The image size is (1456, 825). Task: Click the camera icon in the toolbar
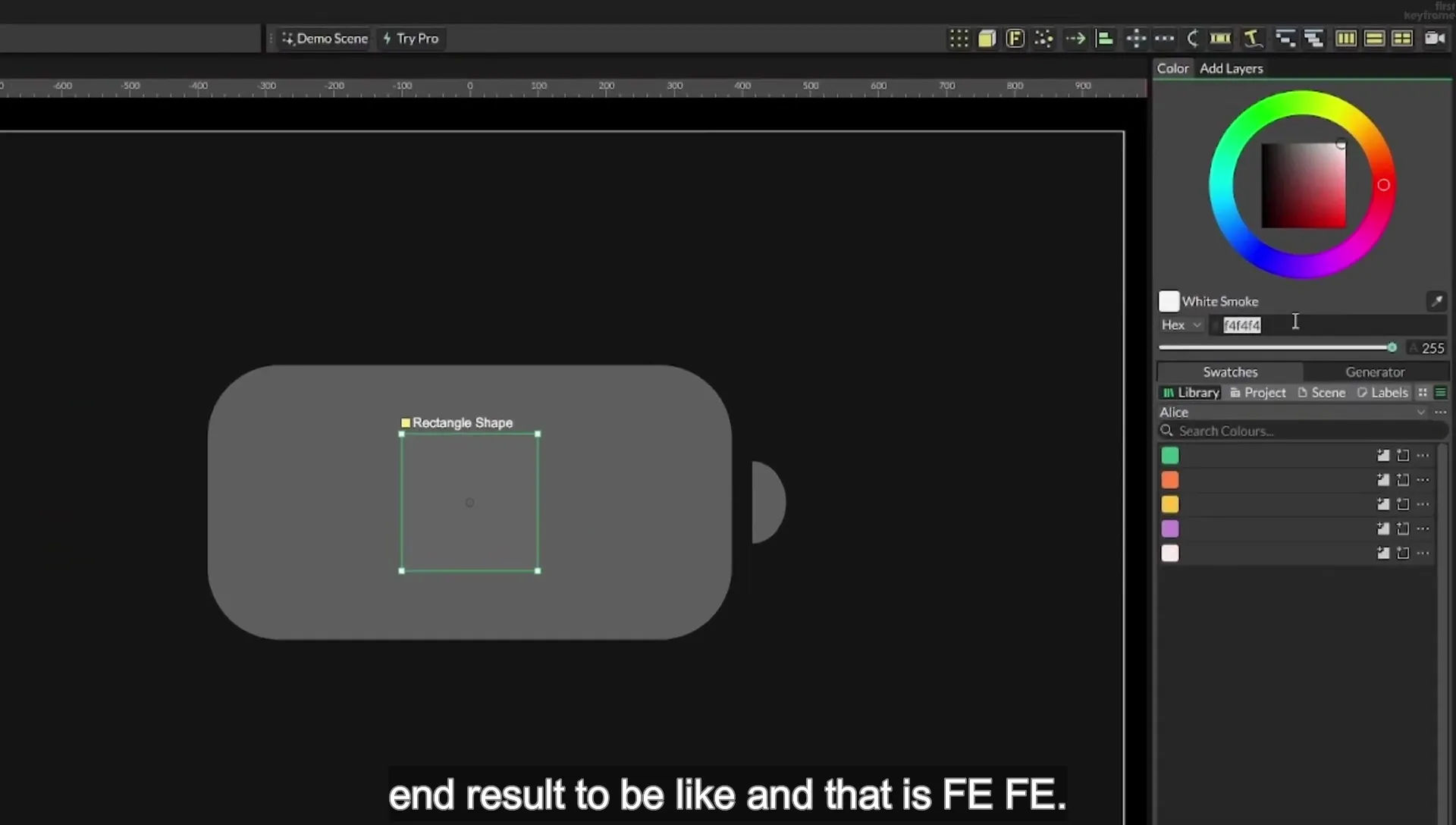[x=1434, y=38]
